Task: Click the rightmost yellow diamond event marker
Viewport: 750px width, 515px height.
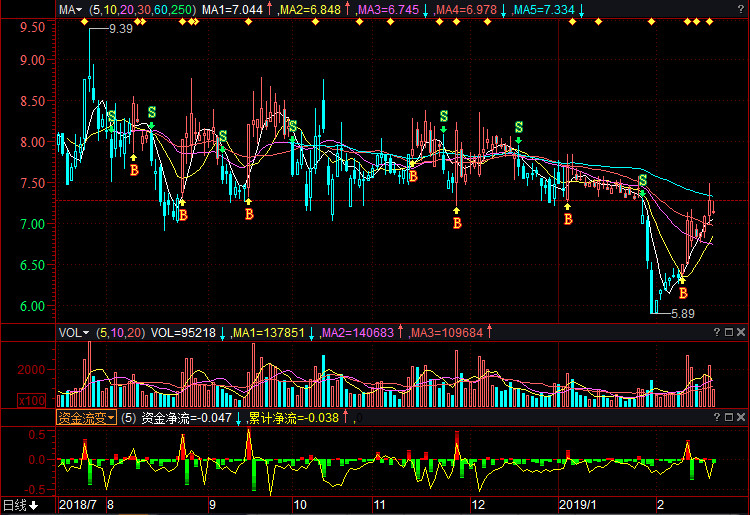Action: point(709,22)
